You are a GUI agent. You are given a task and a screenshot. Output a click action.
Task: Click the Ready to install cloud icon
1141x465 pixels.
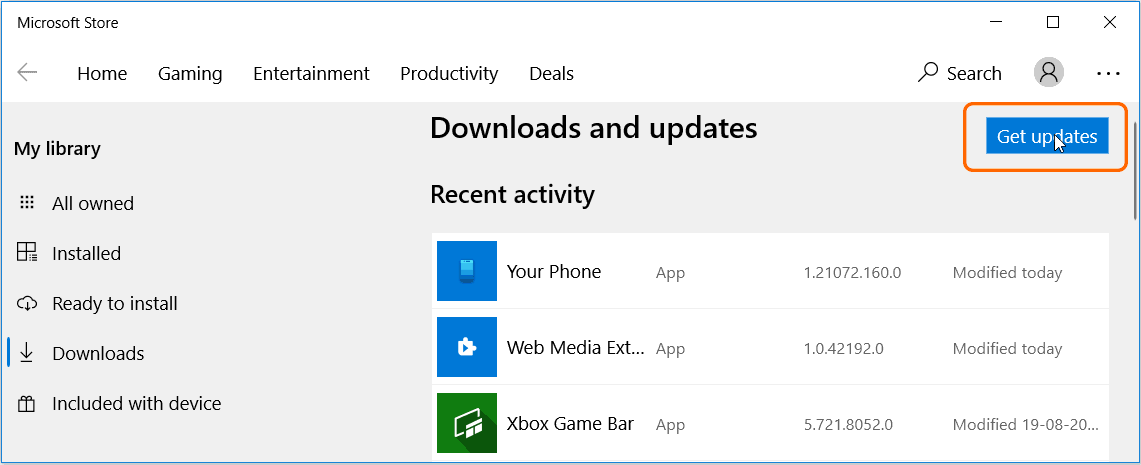27,303
